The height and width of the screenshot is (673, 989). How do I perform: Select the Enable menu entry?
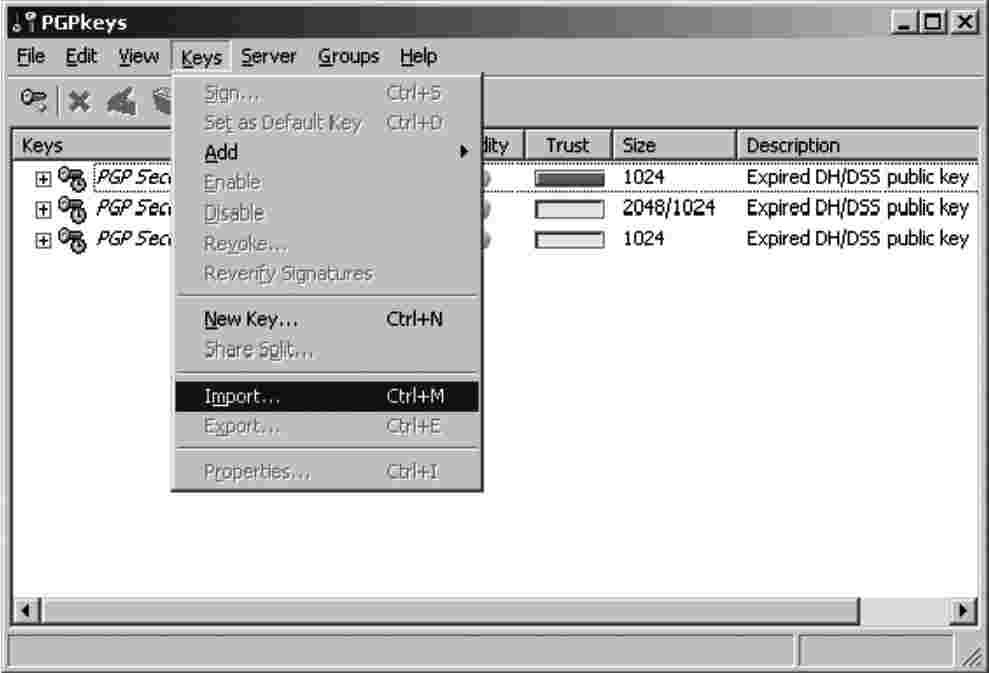point(327,182)
